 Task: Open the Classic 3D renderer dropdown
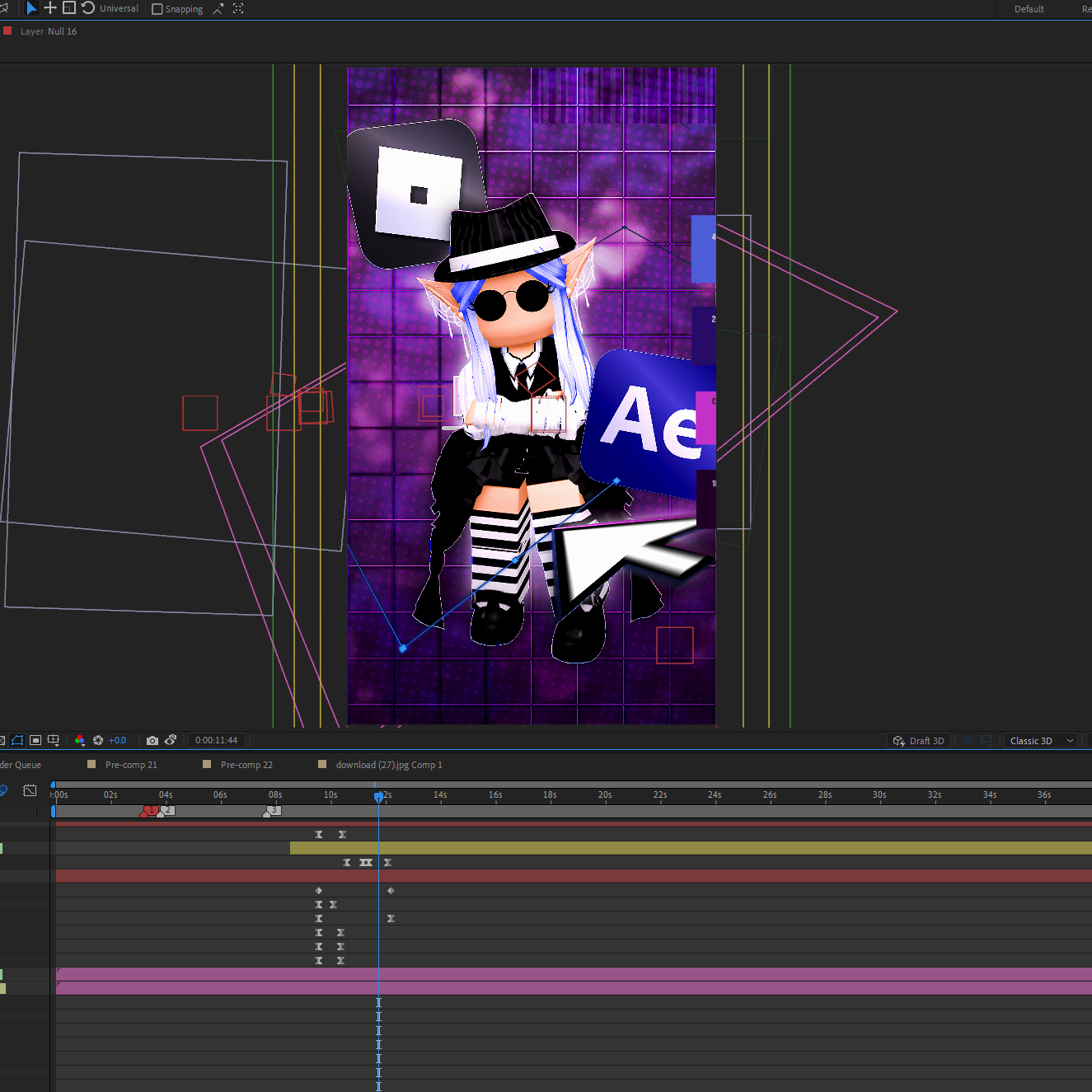click(x=1042, y=741)
